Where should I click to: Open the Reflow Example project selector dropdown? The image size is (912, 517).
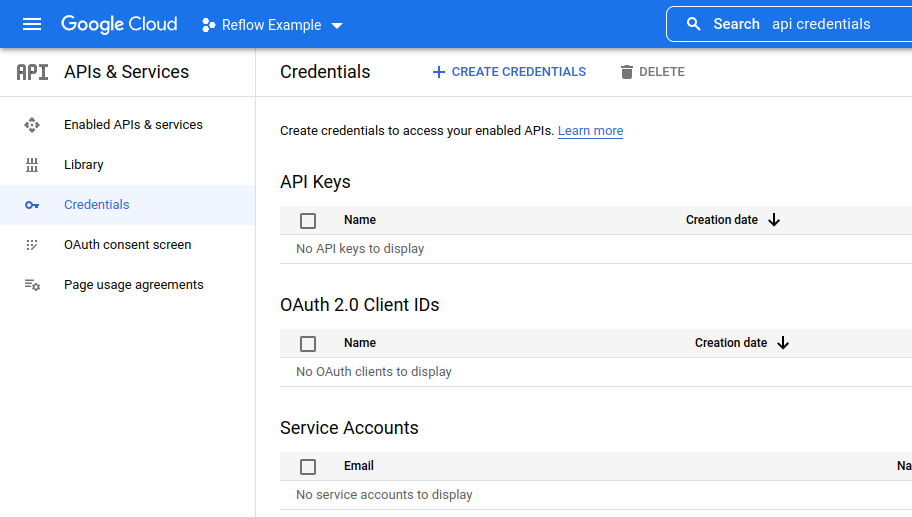[272, 25]
